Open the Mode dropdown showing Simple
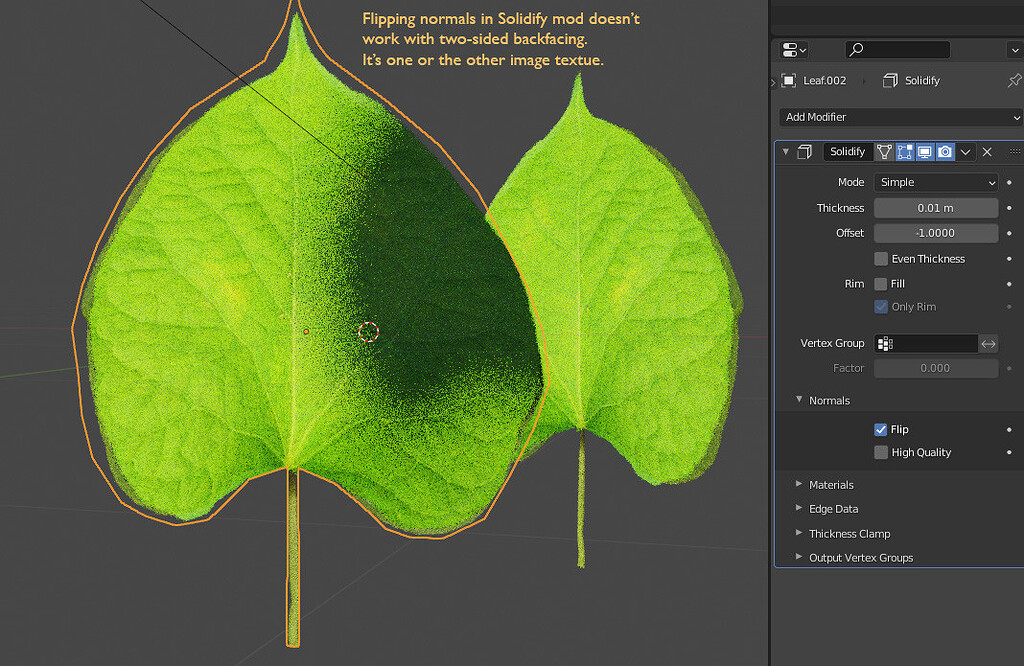 [x=935, y=182]
